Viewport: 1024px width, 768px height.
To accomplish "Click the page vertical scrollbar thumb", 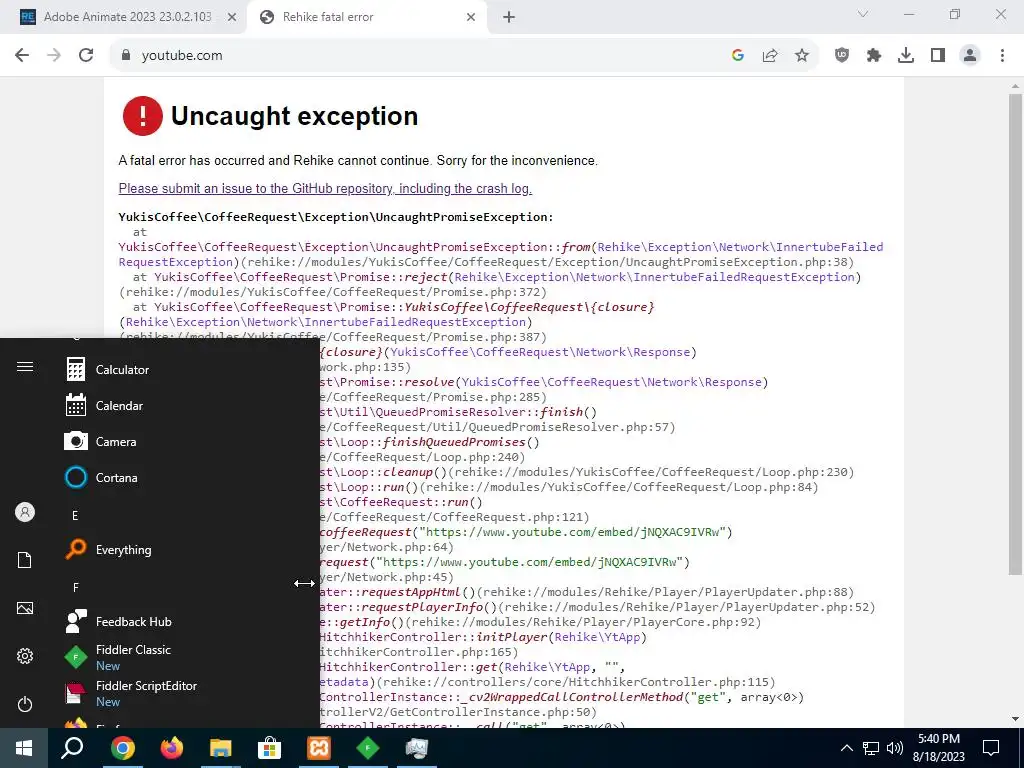I will pyautogui.click(x=1015, y=334).
